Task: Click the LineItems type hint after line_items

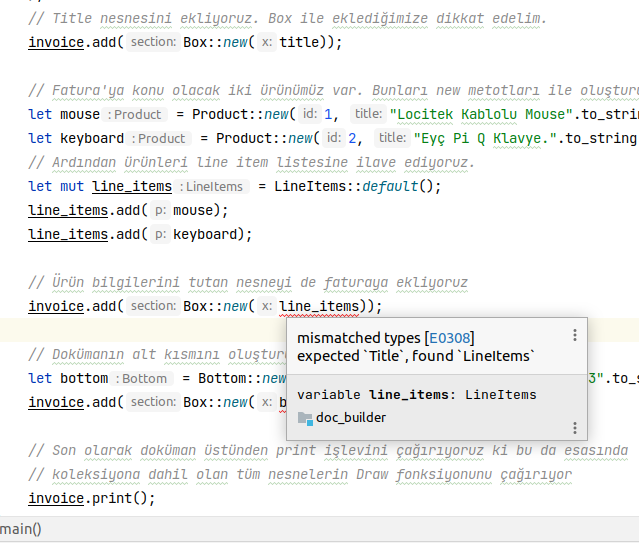Action: coord(214,187)
